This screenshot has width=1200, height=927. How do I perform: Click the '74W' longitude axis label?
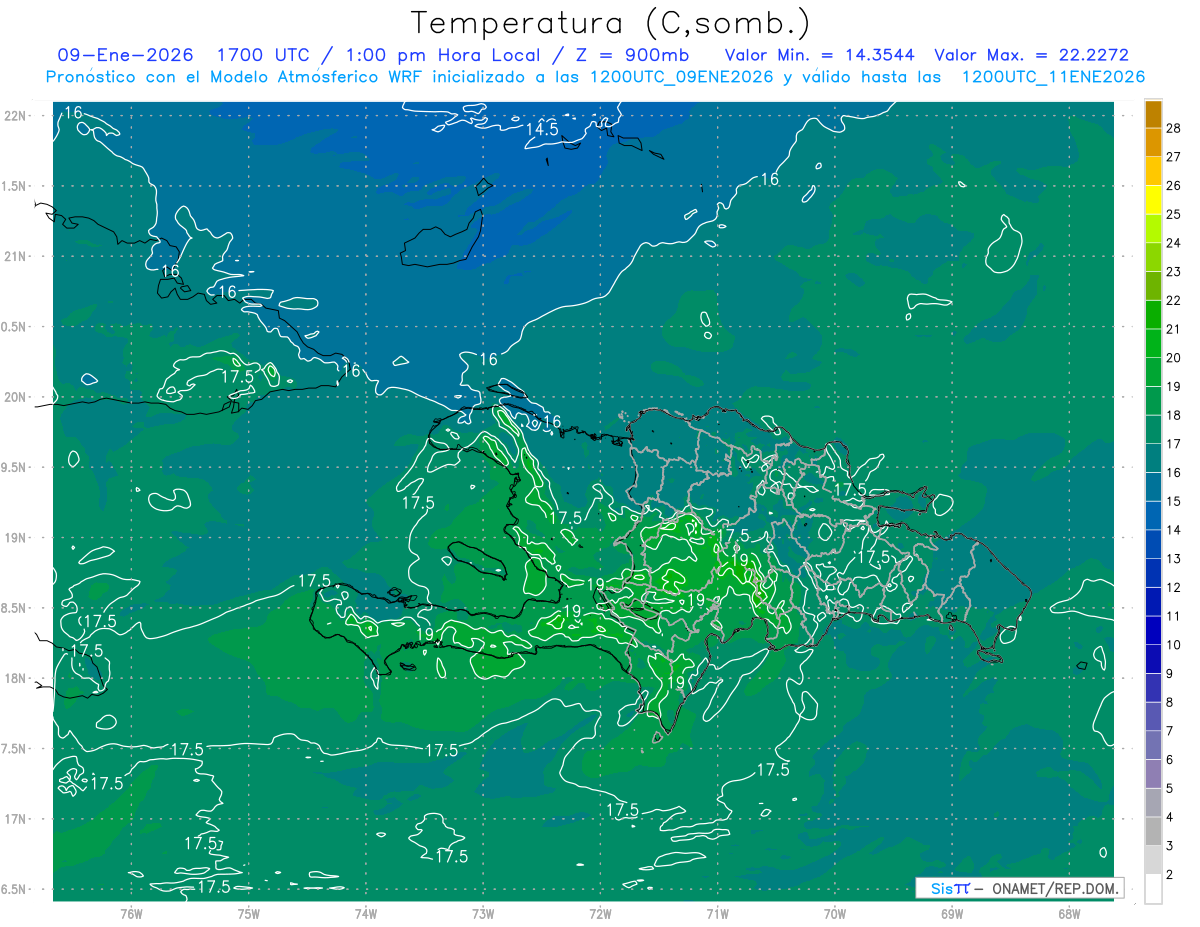tap(365, 914)
